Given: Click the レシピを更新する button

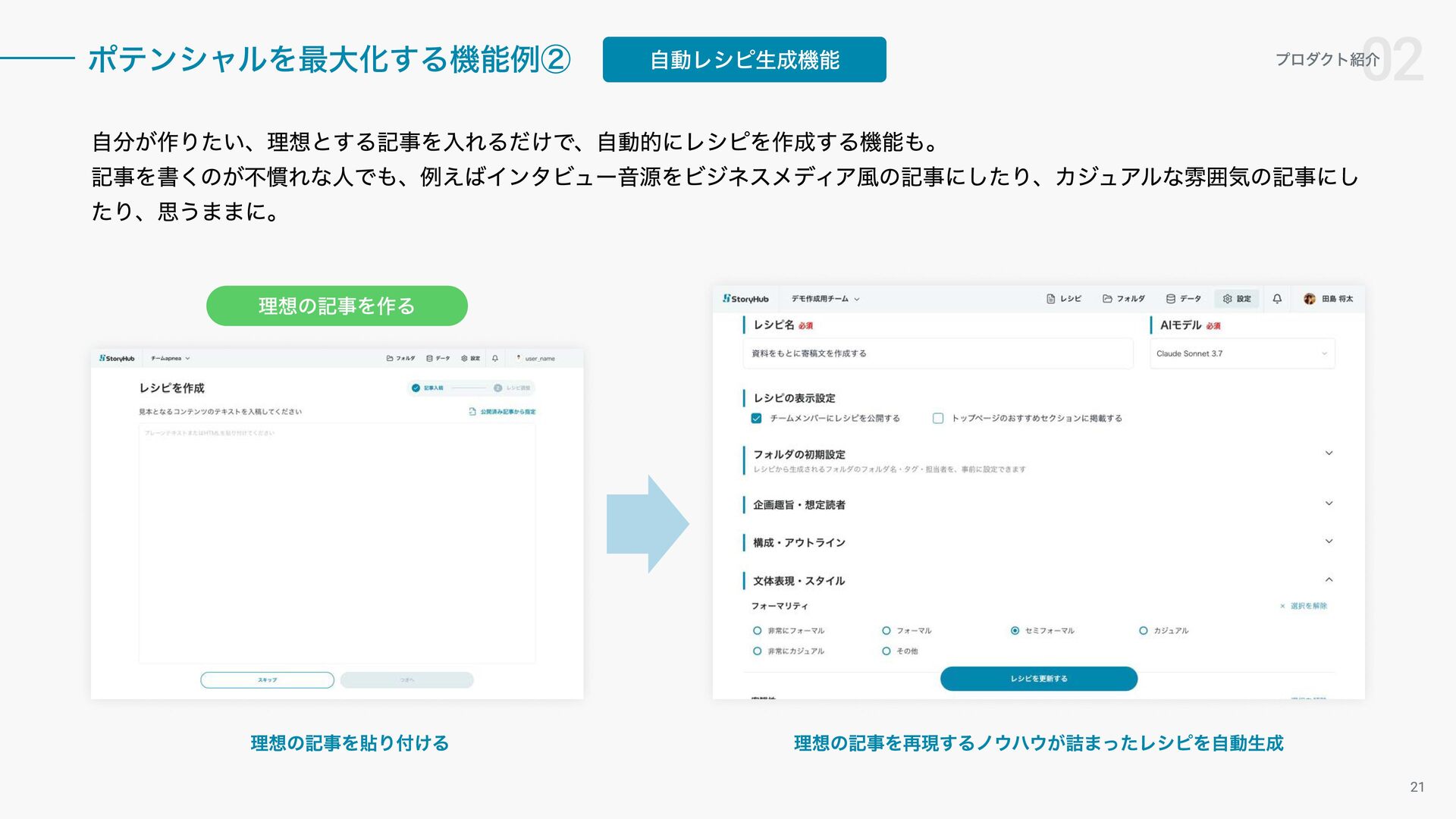Looking at the screenshot, I should [x=1038, y=679].
